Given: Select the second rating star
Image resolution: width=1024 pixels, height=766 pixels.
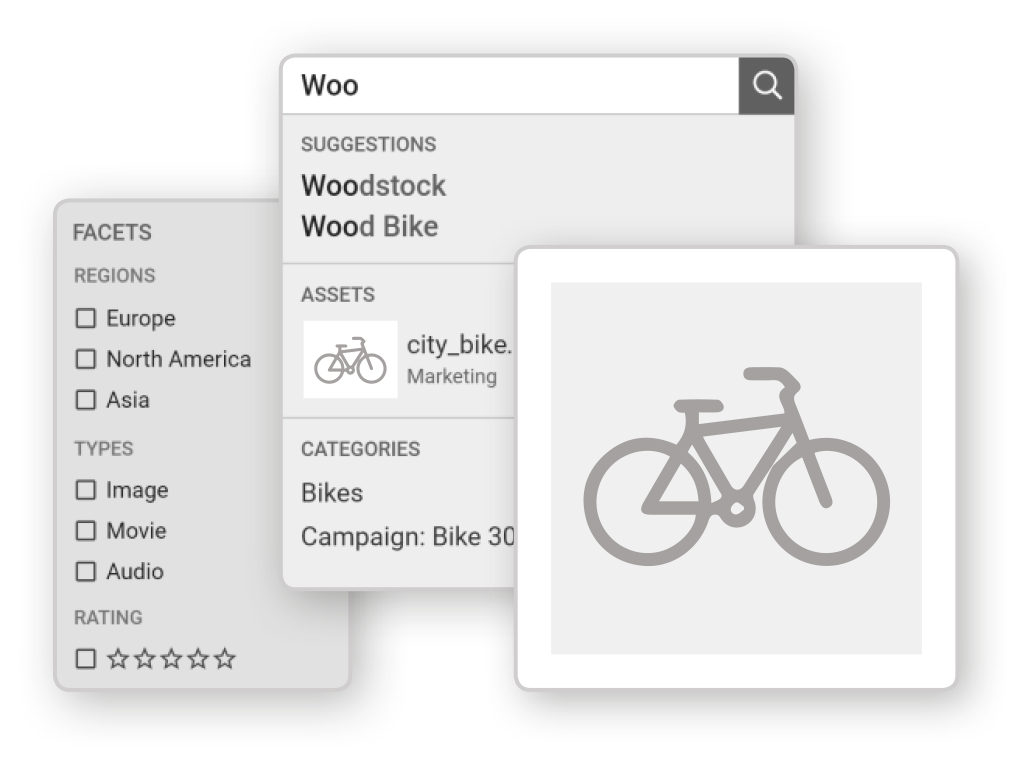Looking at the screenshot, I should 144,658.
